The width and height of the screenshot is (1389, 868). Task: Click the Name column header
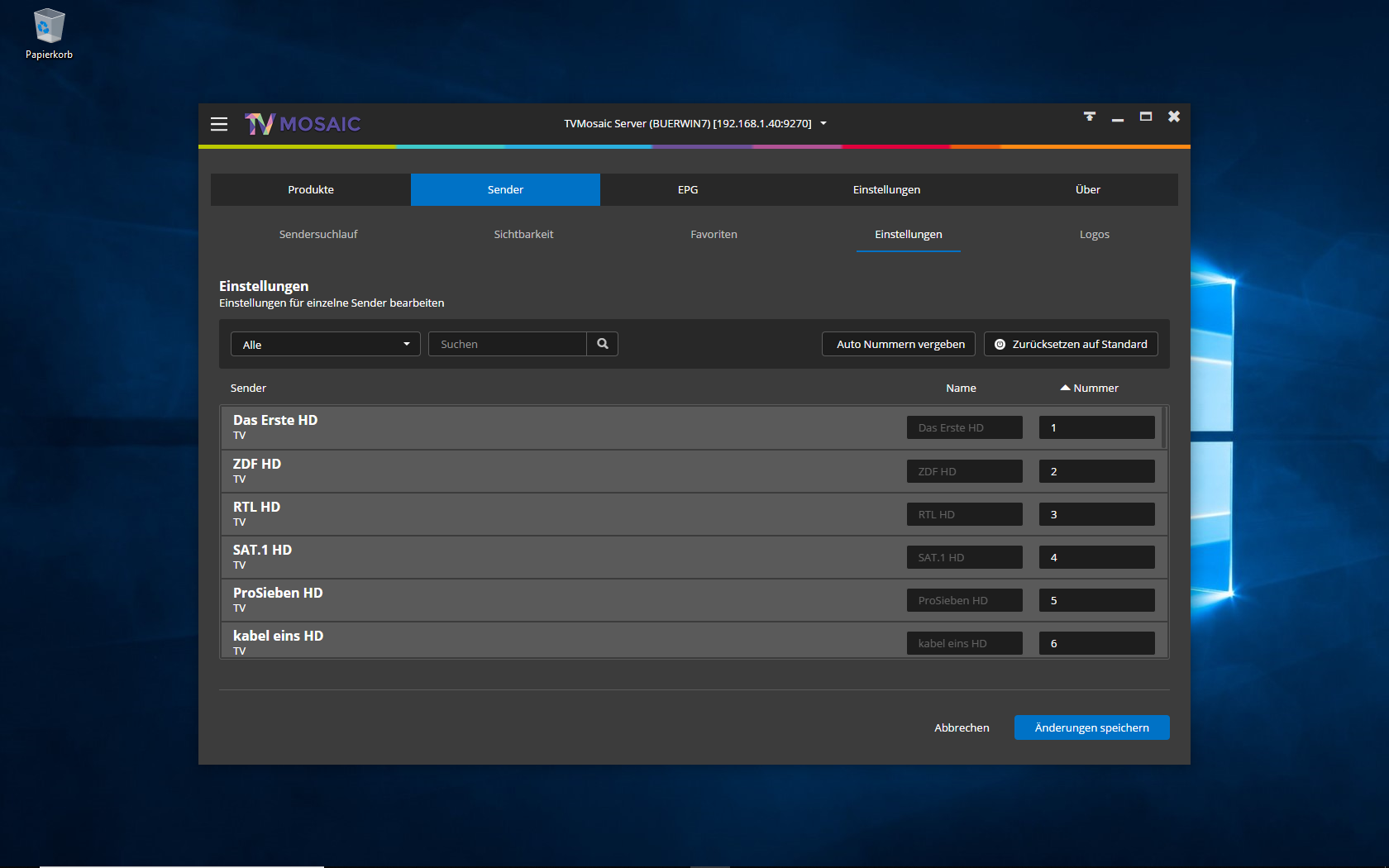click(x=961, y=388)
